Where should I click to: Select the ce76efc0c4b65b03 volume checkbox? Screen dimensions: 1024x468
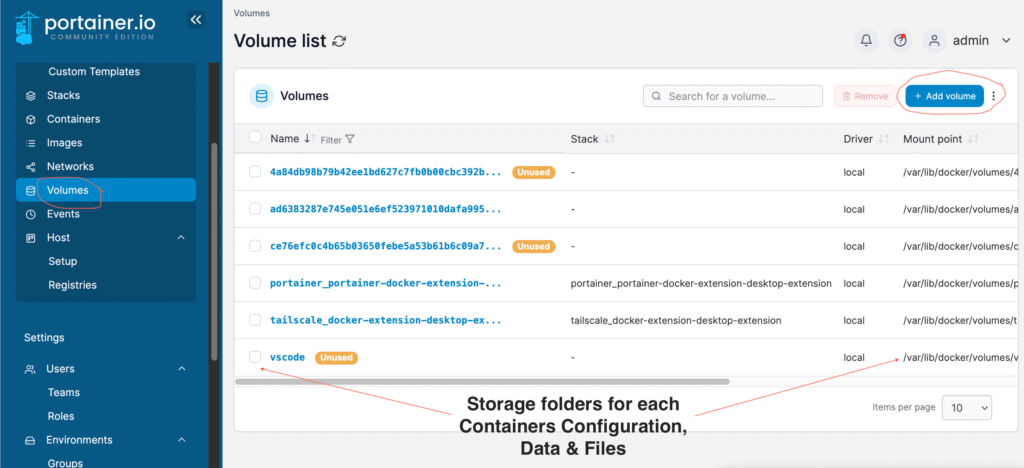[x=255, y=245]
